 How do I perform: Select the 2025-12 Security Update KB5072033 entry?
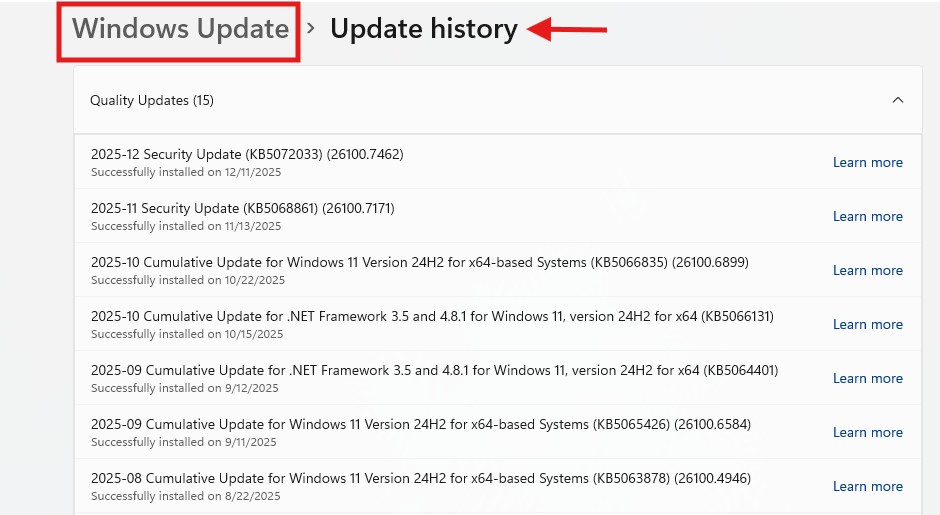247,155
